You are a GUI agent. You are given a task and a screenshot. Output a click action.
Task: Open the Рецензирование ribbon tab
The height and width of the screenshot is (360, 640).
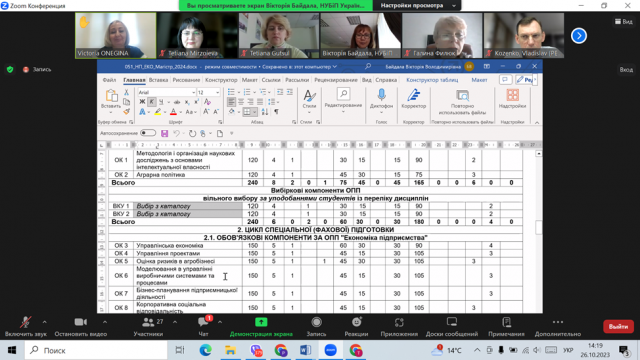click(x=336, y=80)
